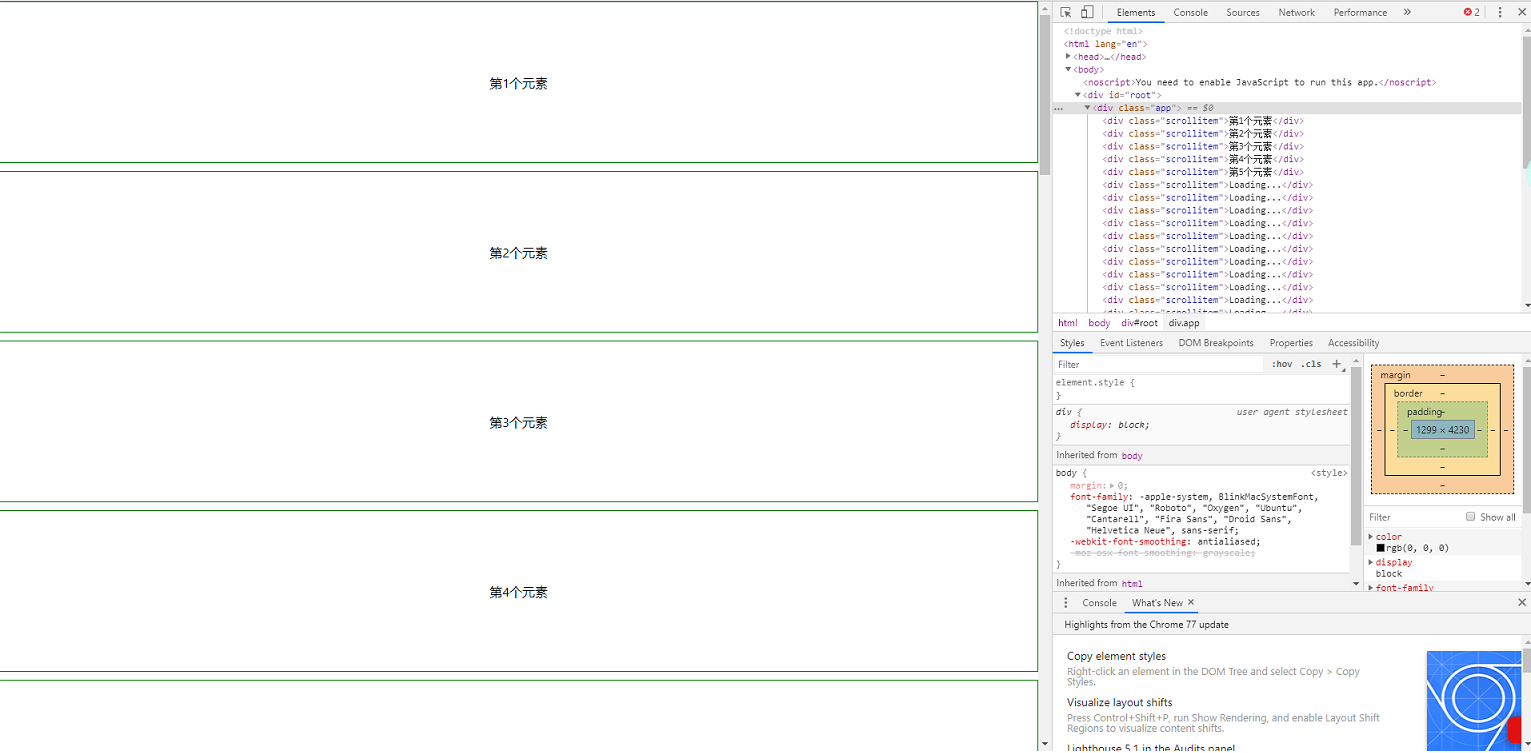The image size is (1531, 753).
Task: Expand the computed color property
Action: point(1371,537)
